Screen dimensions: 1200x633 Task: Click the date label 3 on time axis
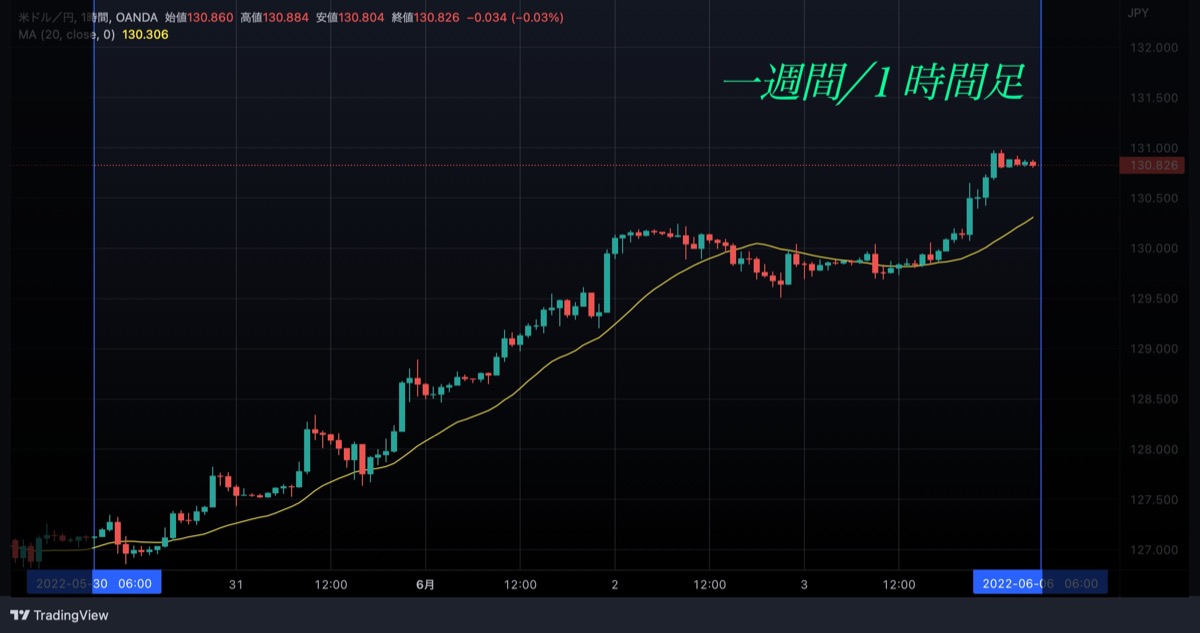point(804,584)
